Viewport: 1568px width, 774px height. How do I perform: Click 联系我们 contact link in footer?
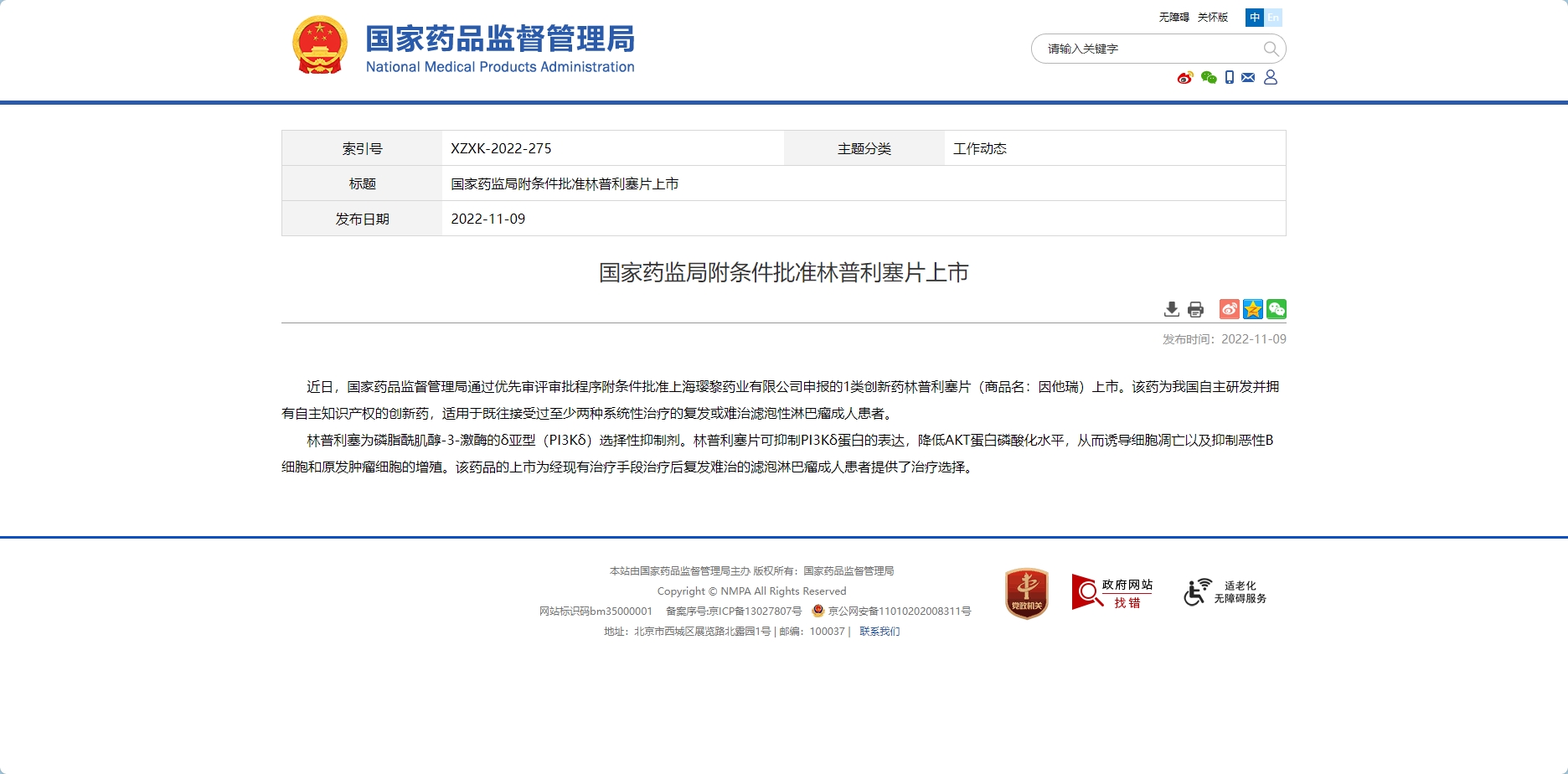[x=879, y=632]
